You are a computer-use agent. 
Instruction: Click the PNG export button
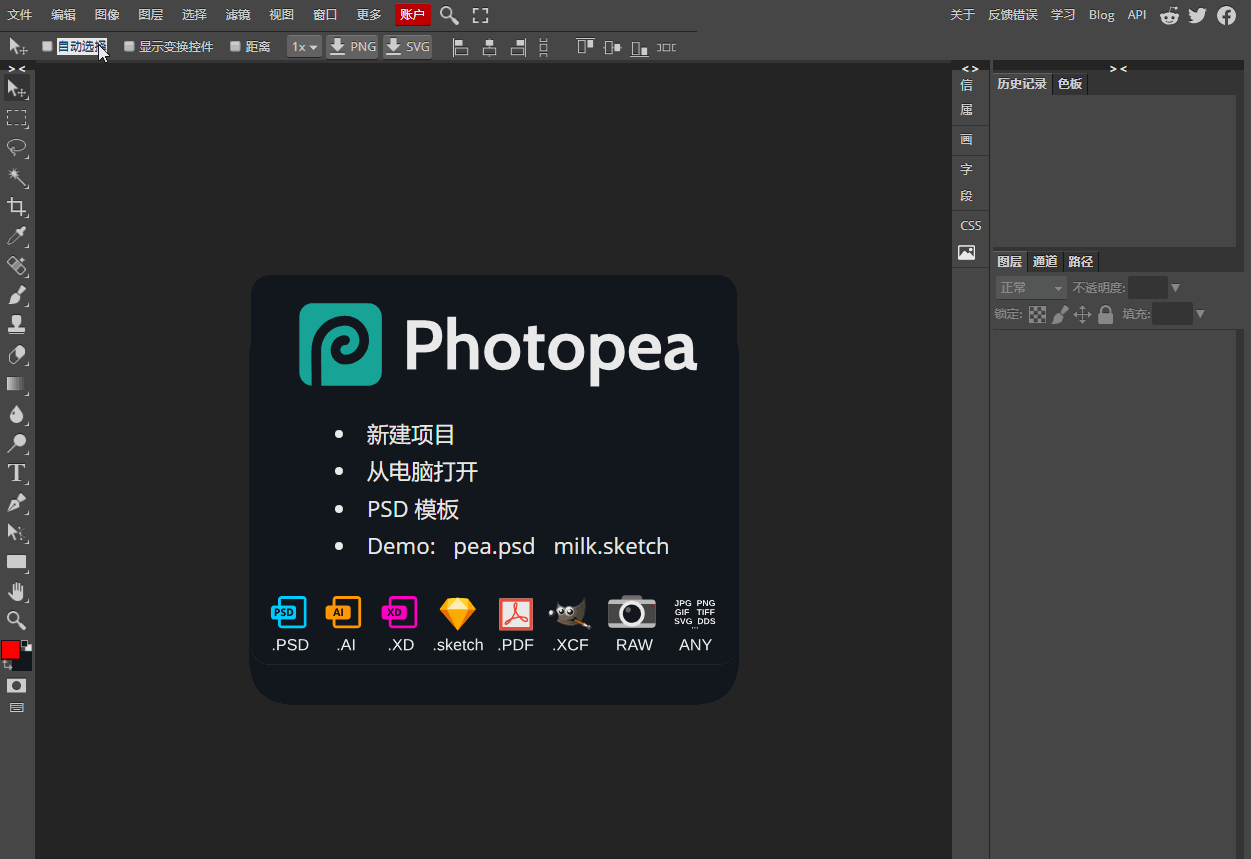[353, 47]
